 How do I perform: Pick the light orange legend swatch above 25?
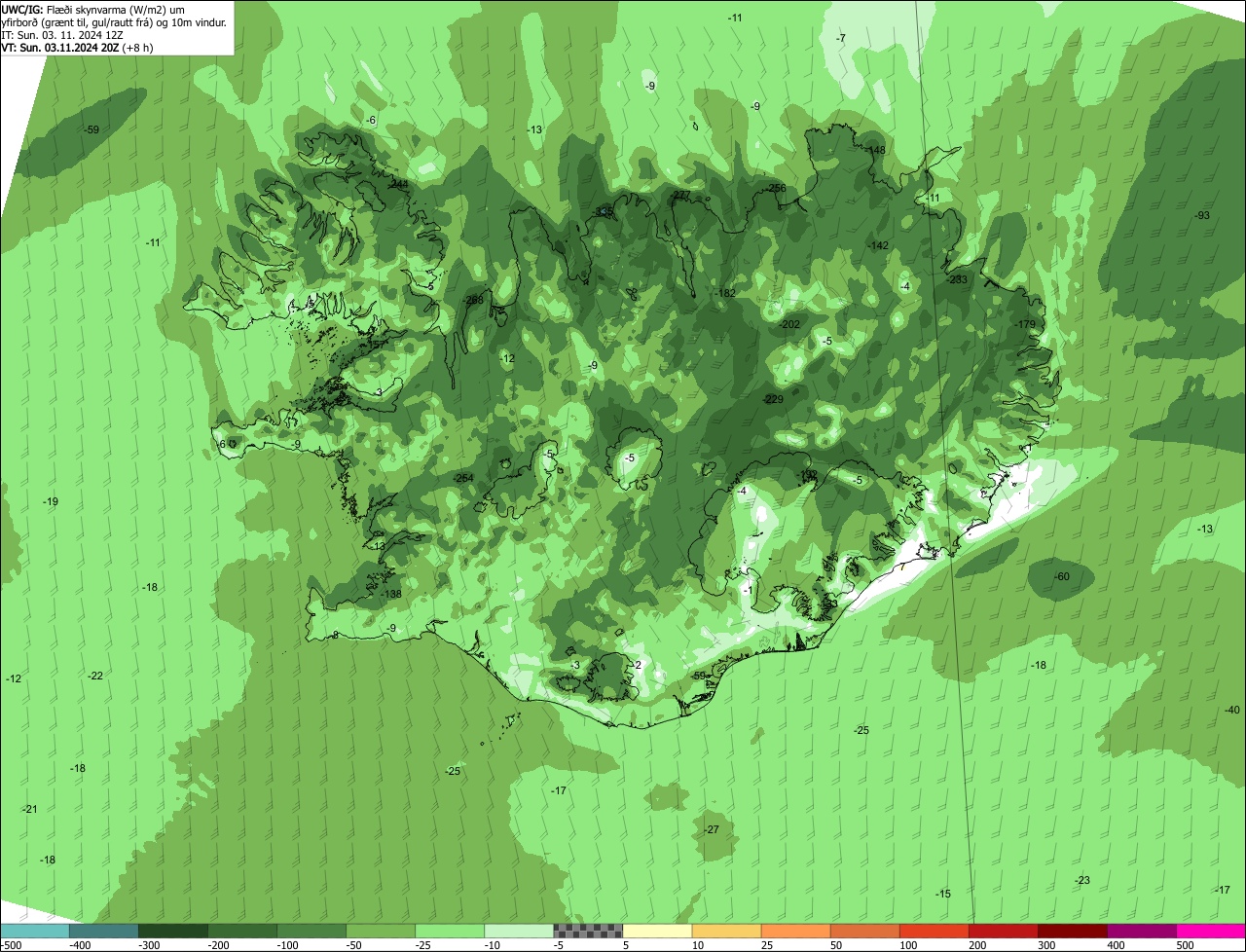coord(794,931)
